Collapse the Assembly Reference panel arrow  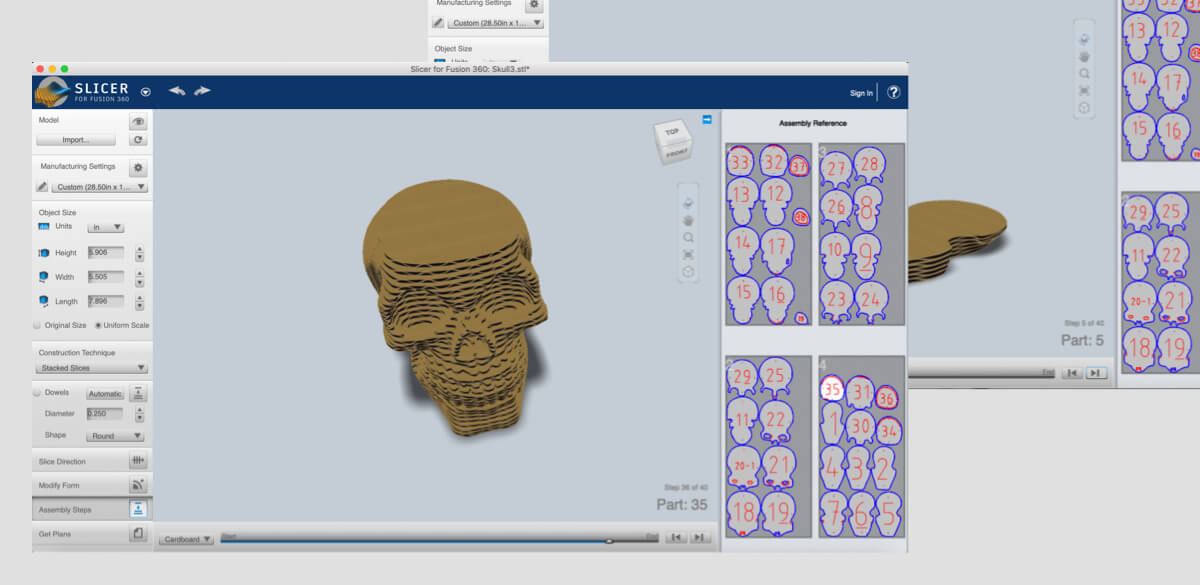[707, 120]
